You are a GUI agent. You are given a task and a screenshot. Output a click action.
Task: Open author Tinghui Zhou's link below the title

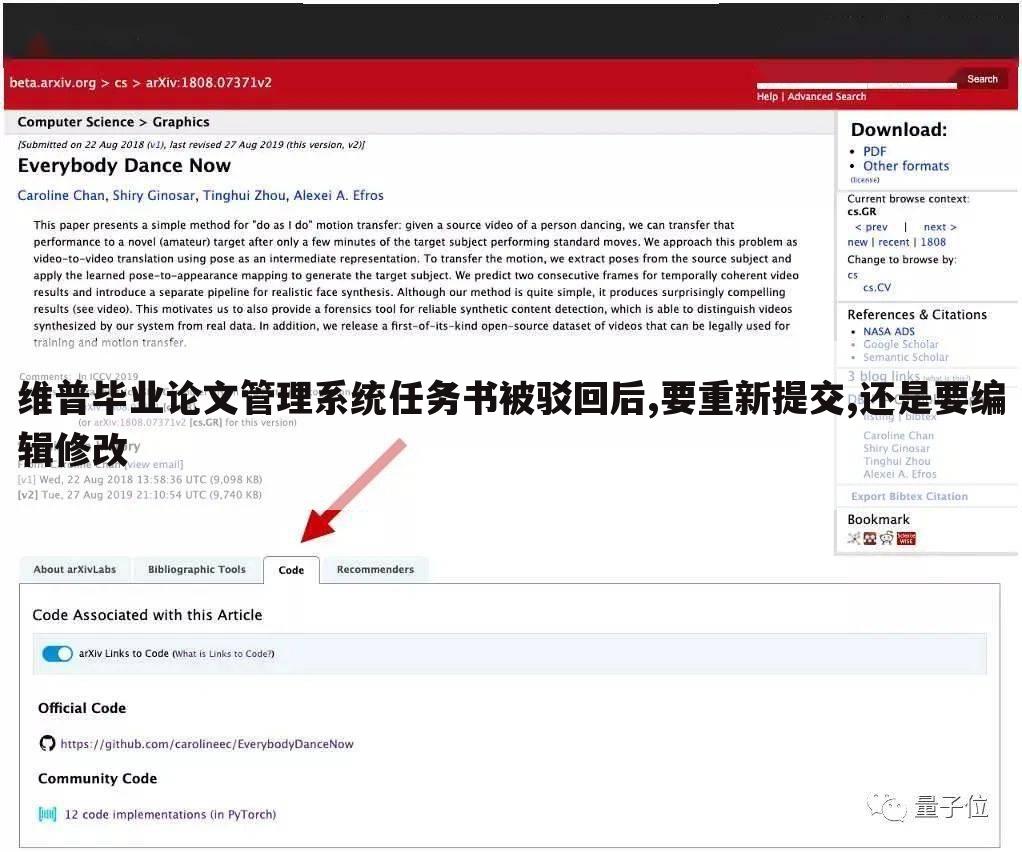click(x=244, y=196)
